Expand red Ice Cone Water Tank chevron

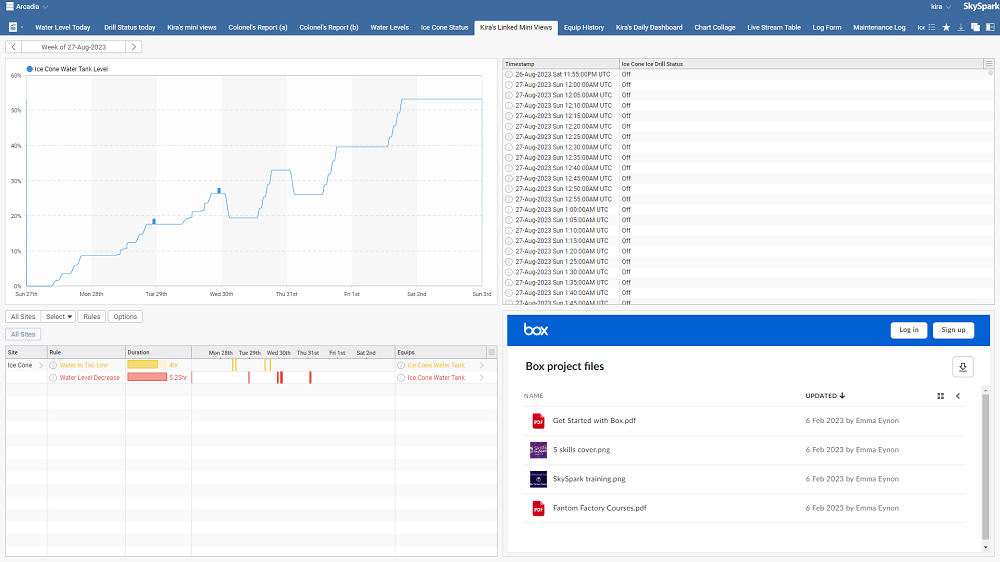482,378
